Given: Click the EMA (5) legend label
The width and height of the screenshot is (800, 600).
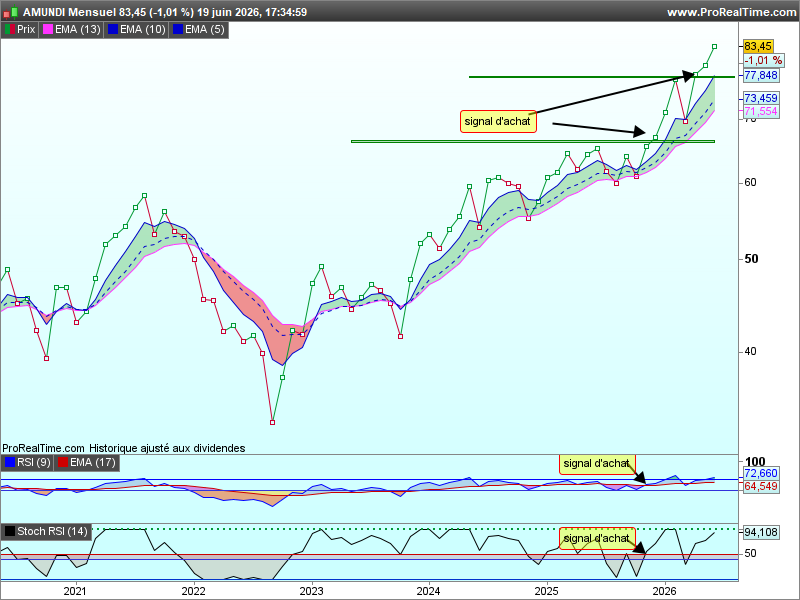Looking at the screenshot, I should 205,30.
